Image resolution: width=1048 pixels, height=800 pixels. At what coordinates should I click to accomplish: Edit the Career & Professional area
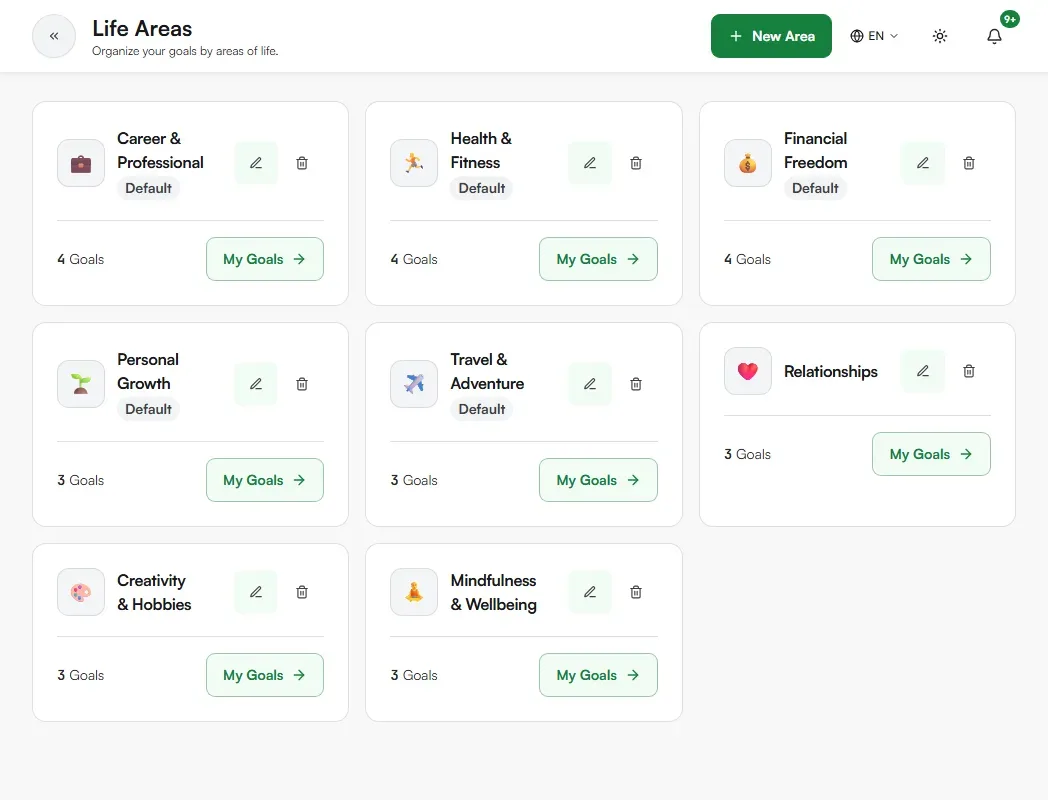tap(256, 163)
